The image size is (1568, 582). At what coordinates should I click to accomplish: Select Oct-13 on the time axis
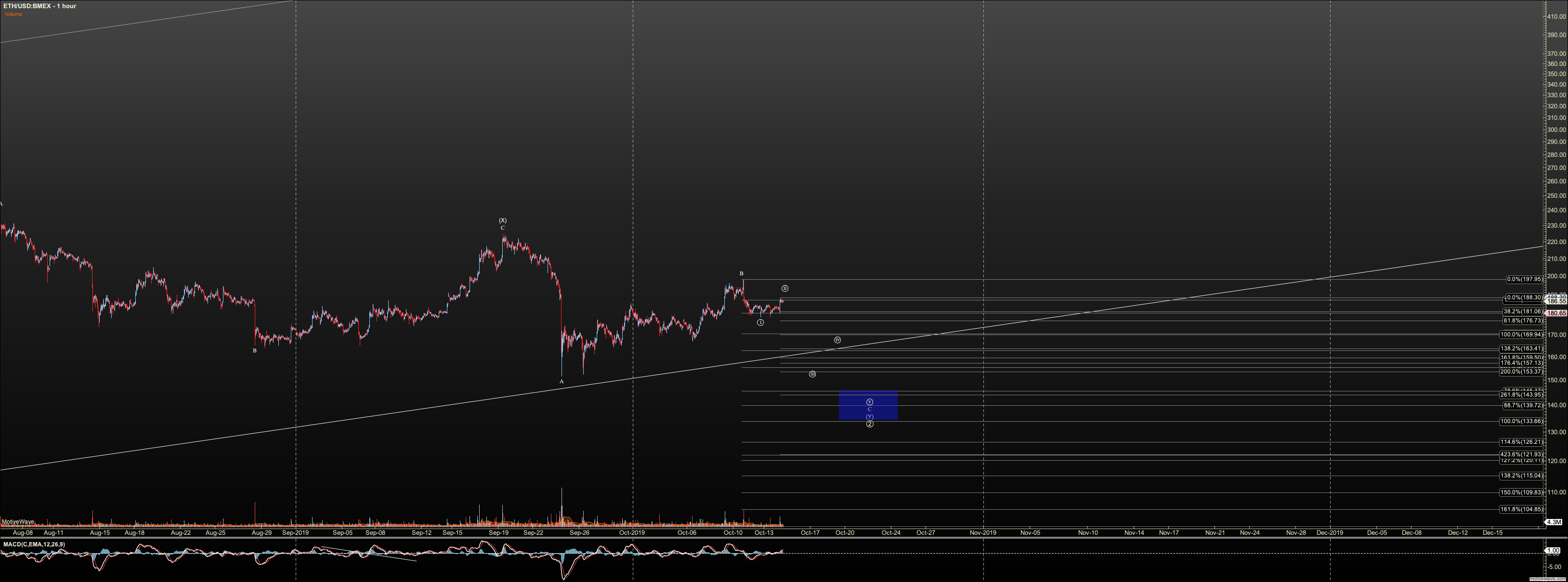[764, 533]
